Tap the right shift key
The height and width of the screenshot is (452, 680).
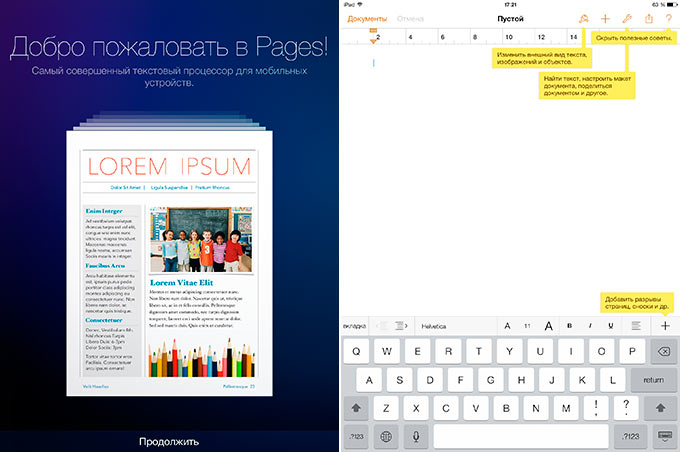pos(660,408)
